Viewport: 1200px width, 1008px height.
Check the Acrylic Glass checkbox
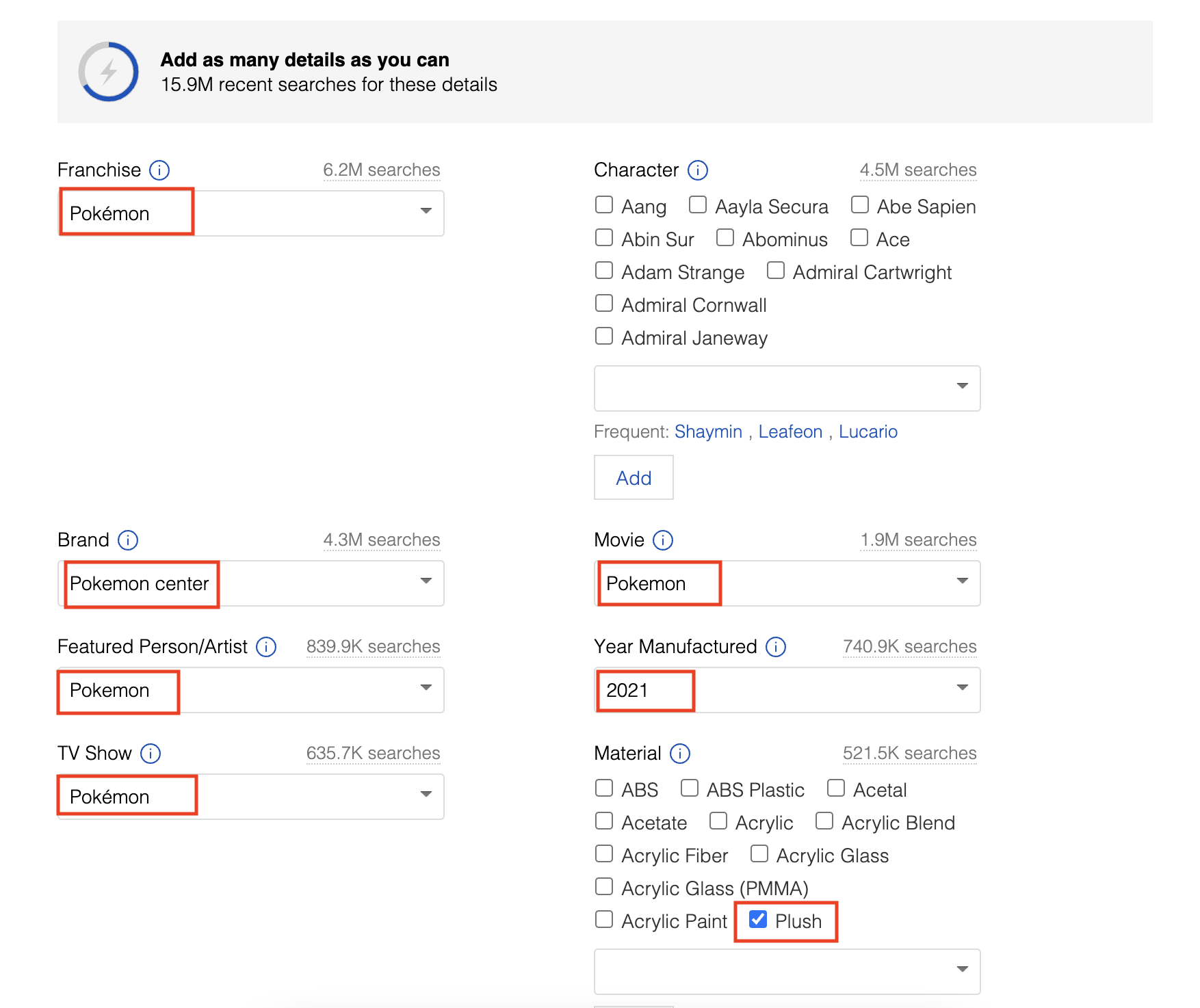759,853
